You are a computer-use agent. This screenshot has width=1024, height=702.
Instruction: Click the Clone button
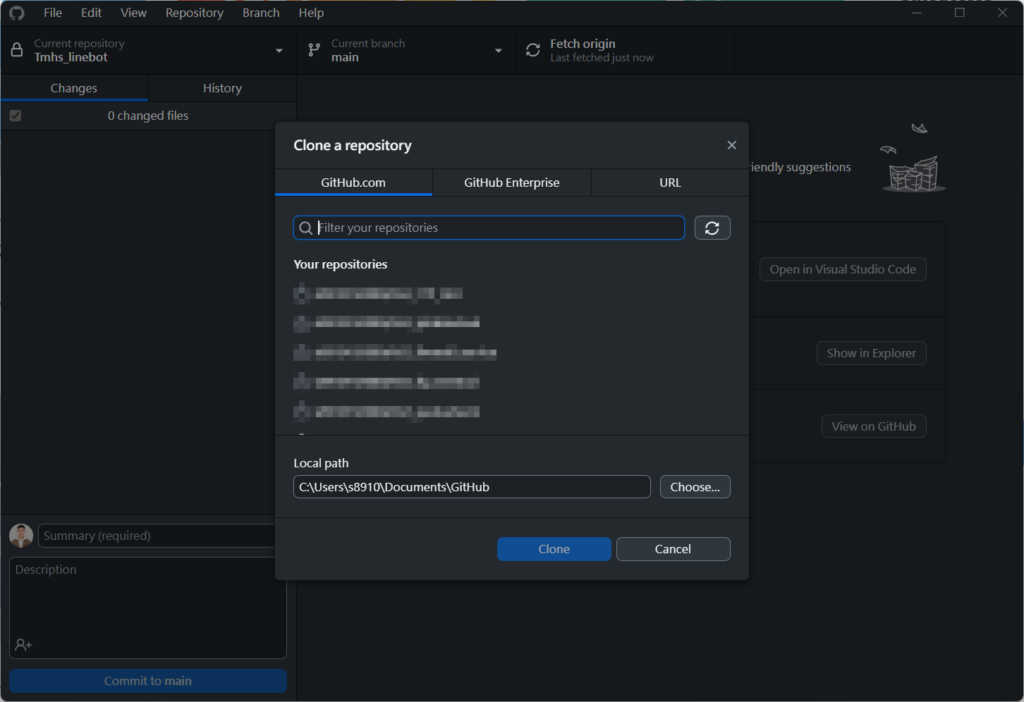[554, 549]
